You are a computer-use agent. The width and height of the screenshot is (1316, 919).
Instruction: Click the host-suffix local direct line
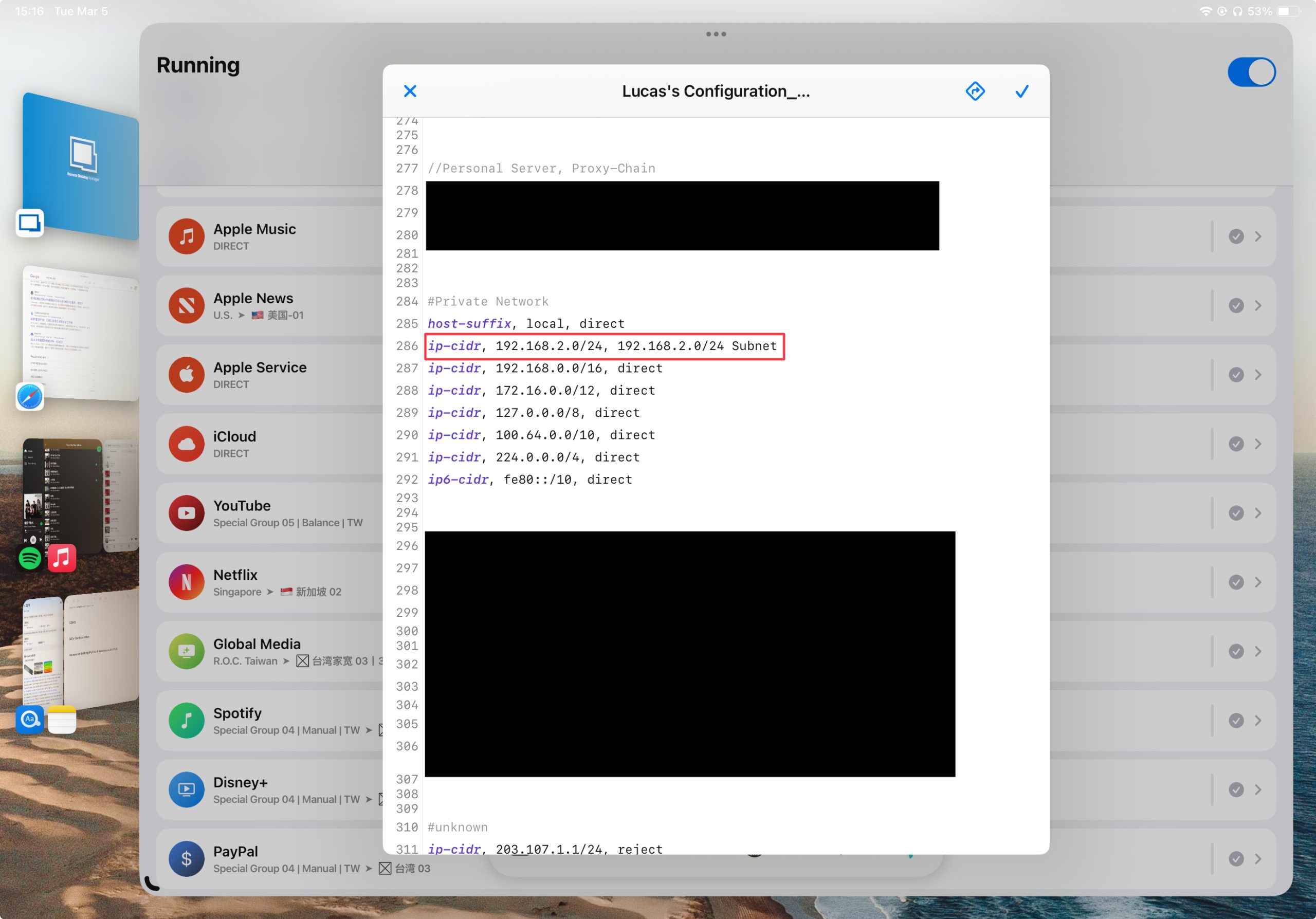[525, 324]
